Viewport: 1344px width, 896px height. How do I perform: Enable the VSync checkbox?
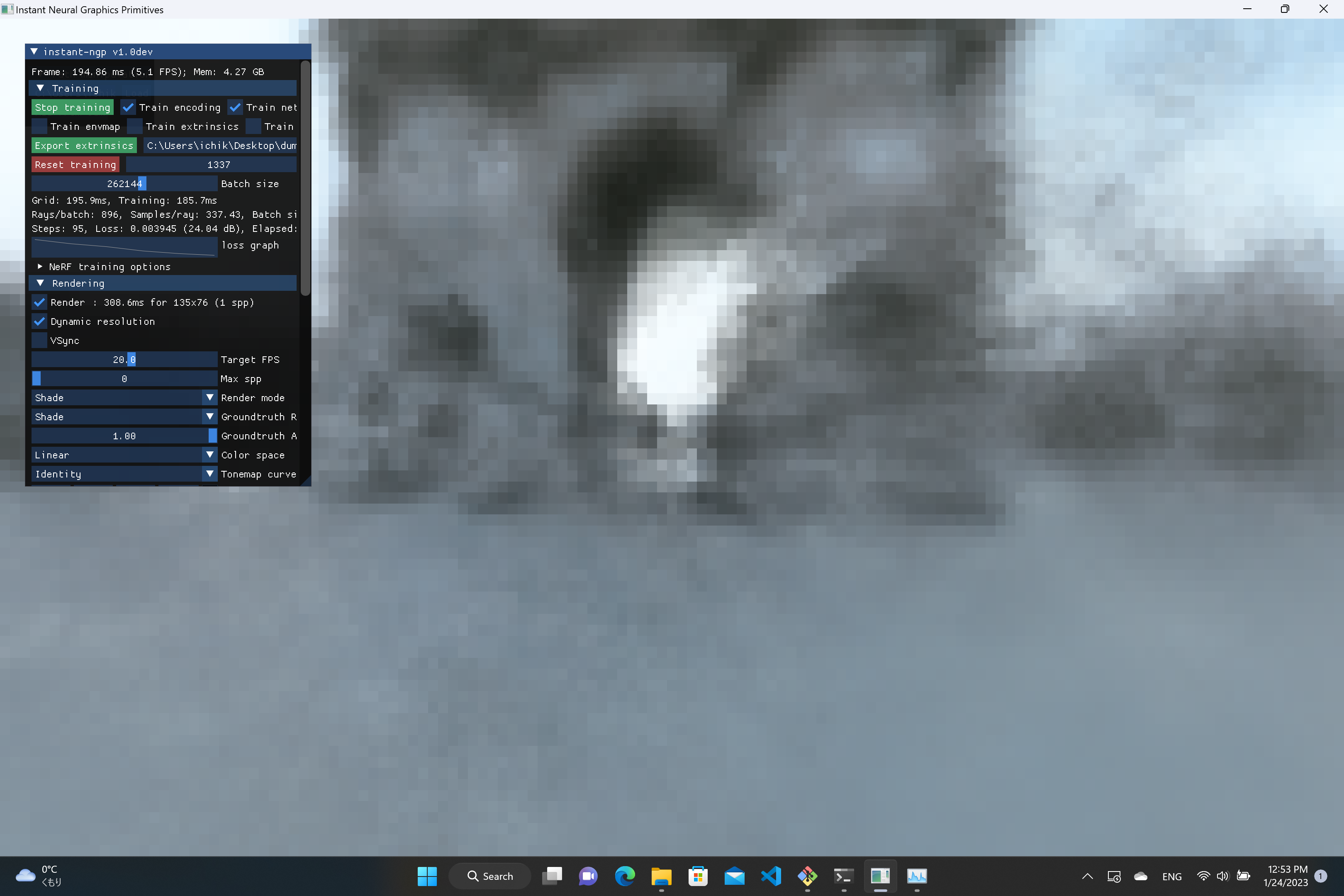coord(39,341)
